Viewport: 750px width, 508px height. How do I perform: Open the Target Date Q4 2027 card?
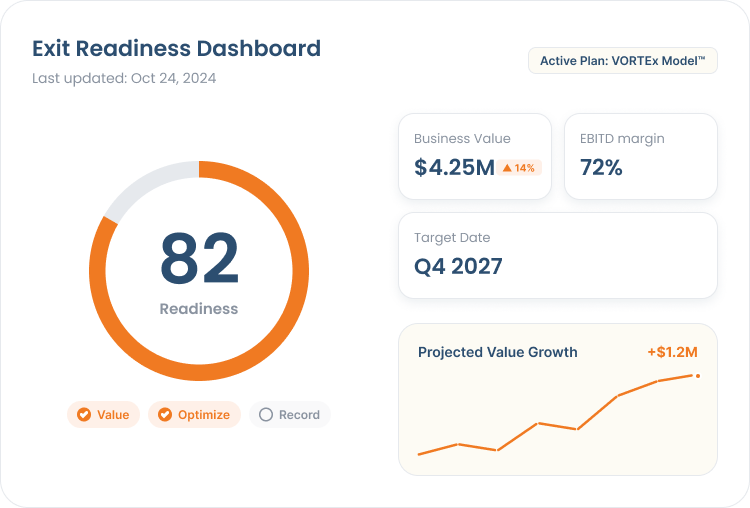pyautogui.click(x=558, y=255)
